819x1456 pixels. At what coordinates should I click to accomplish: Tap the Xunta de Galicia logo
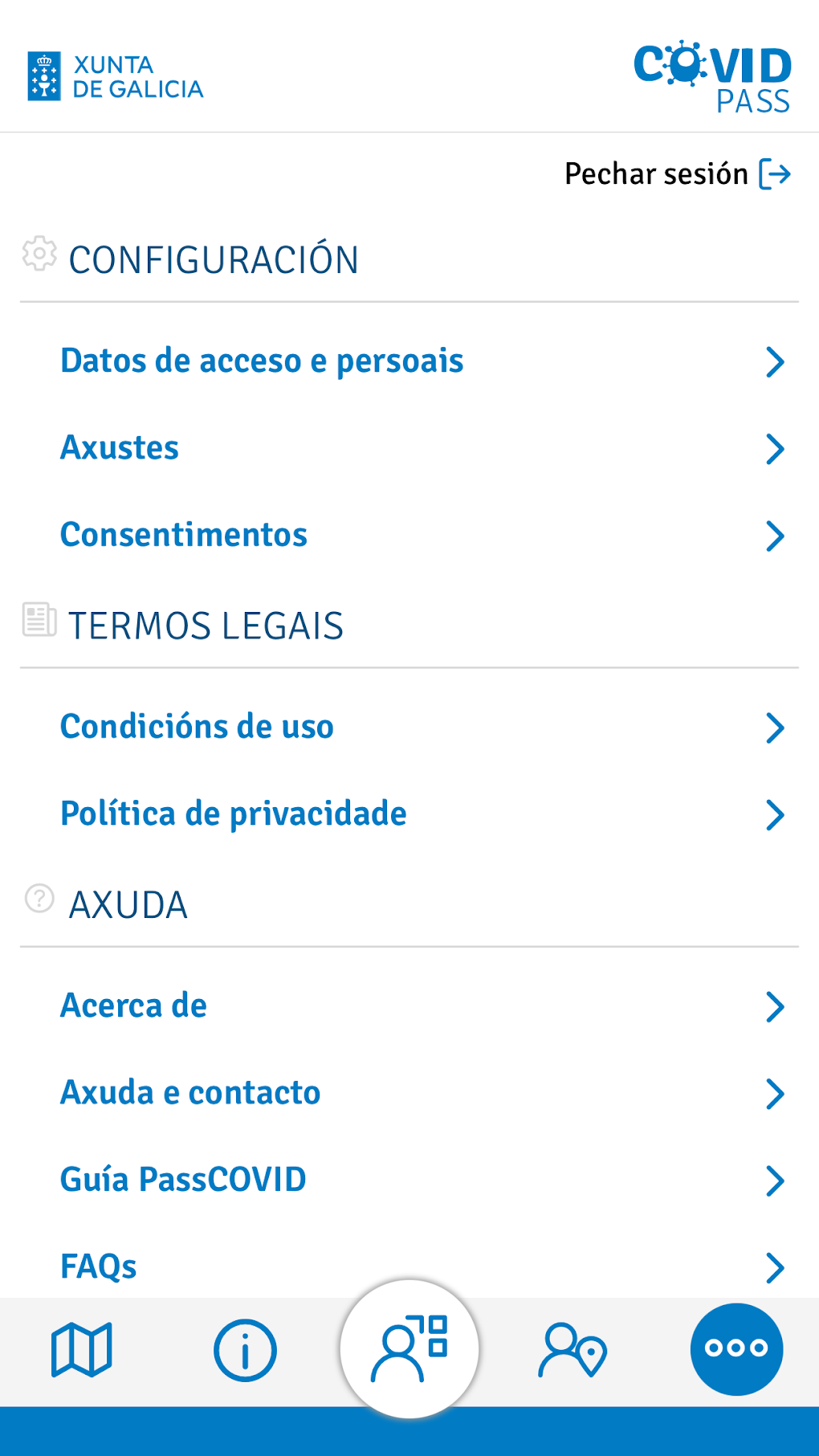pyautogui.click(x=116, y=77)
